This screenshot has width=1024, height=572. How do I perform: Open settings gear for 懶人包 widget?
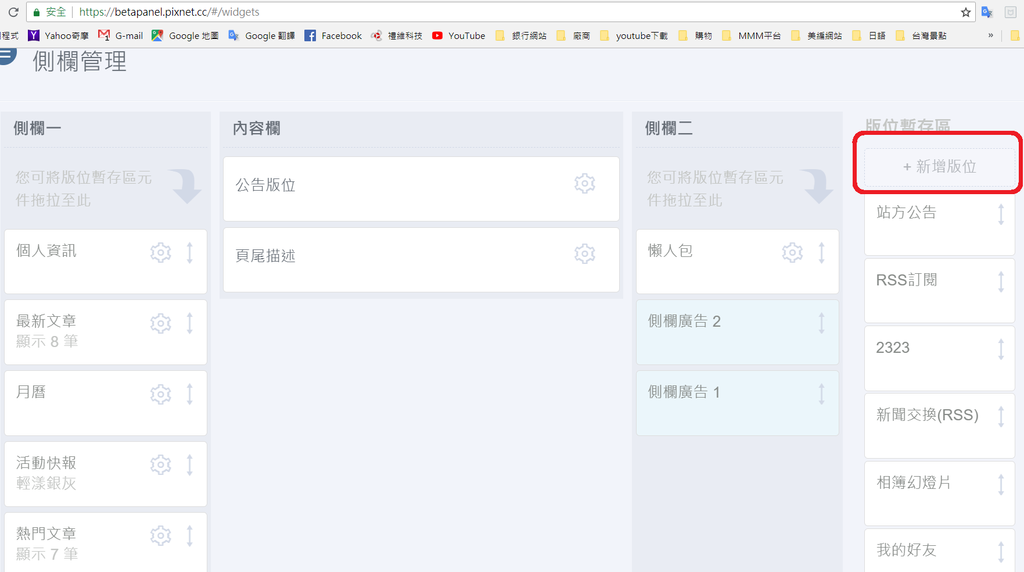pos(792,252)
